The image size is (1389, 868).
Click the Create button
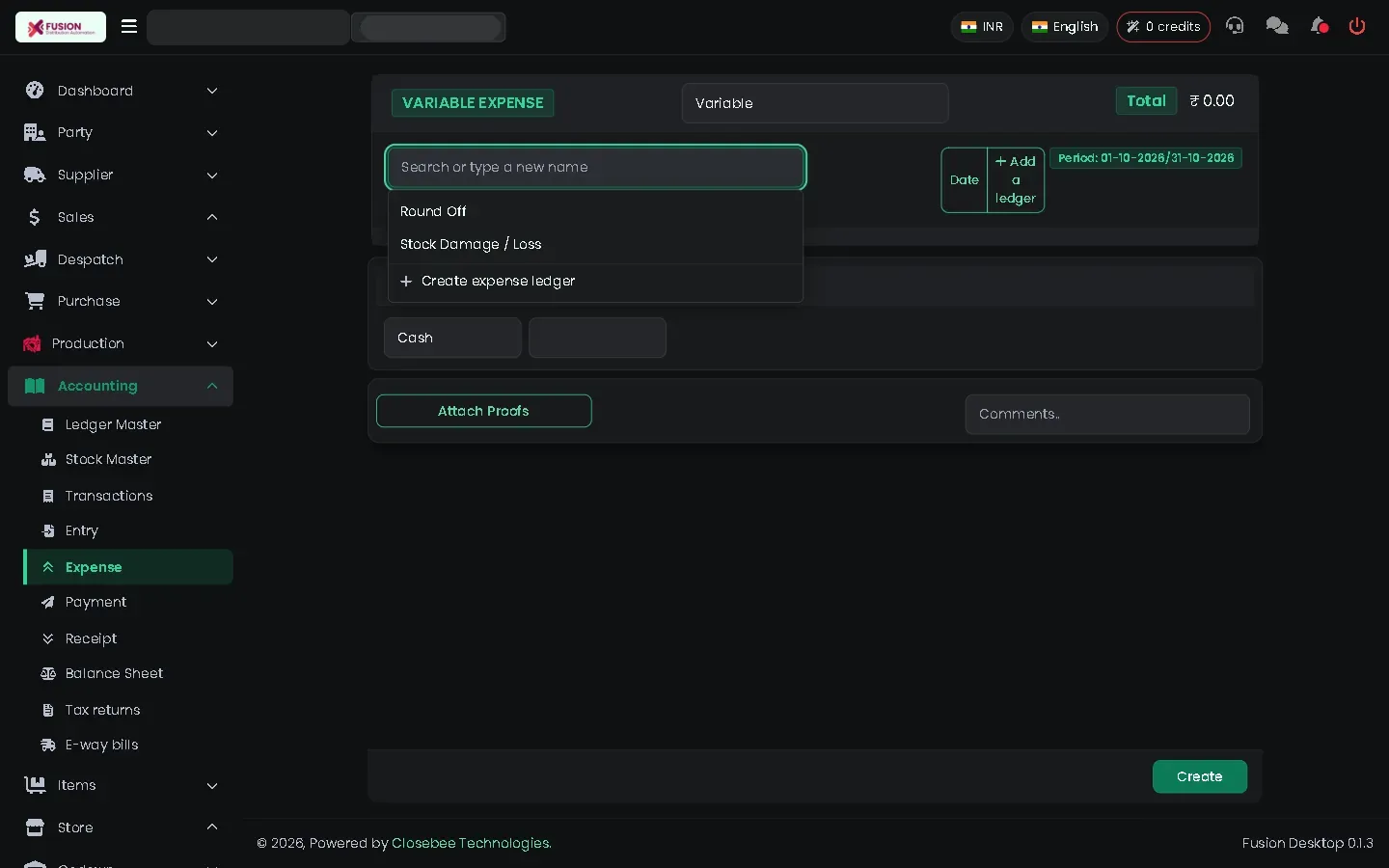1199,776
